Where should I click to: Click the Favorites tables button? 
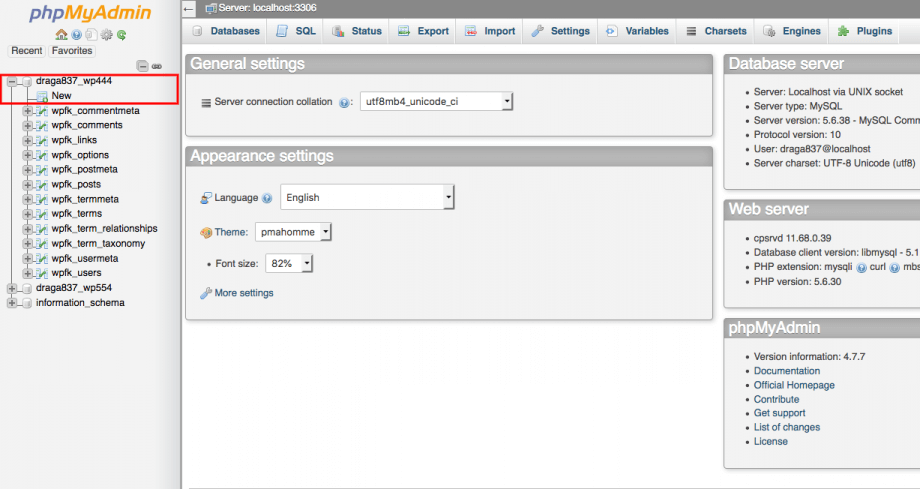point(72,51)
